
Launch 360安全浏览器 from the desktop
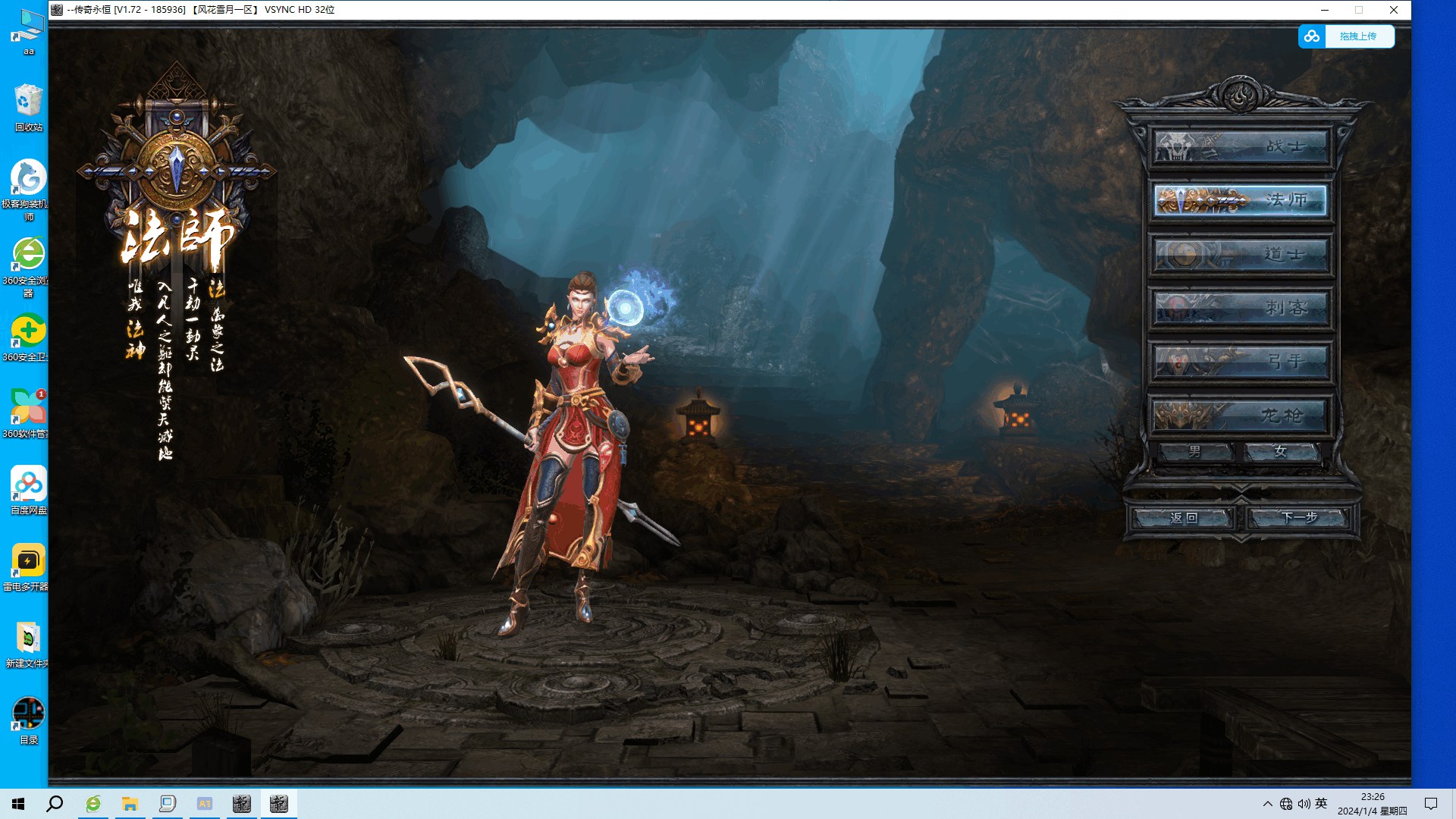coord(29,267)
